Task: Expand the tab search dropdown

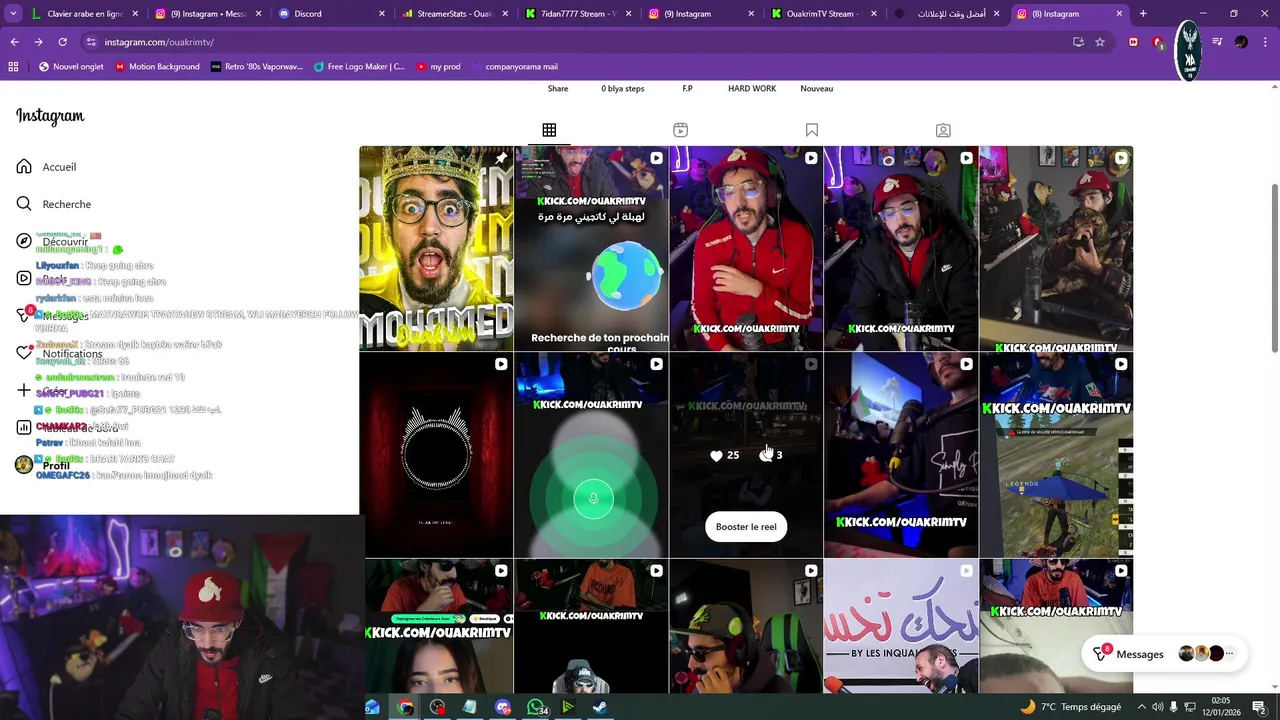Action: [x=13, y=14]
